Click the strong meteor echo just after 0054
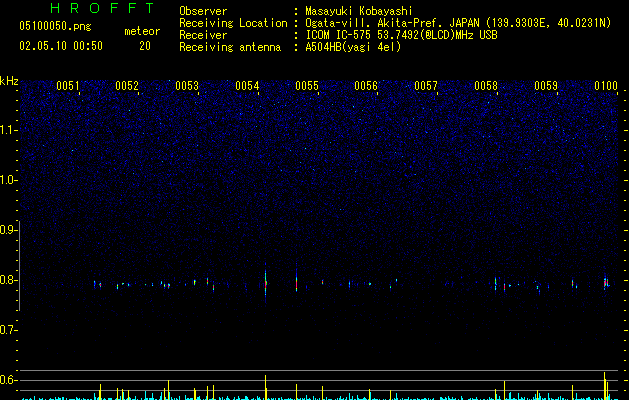The height and width of the screenshot is (400, 629). pyautogui.click(x=266, y=283)
